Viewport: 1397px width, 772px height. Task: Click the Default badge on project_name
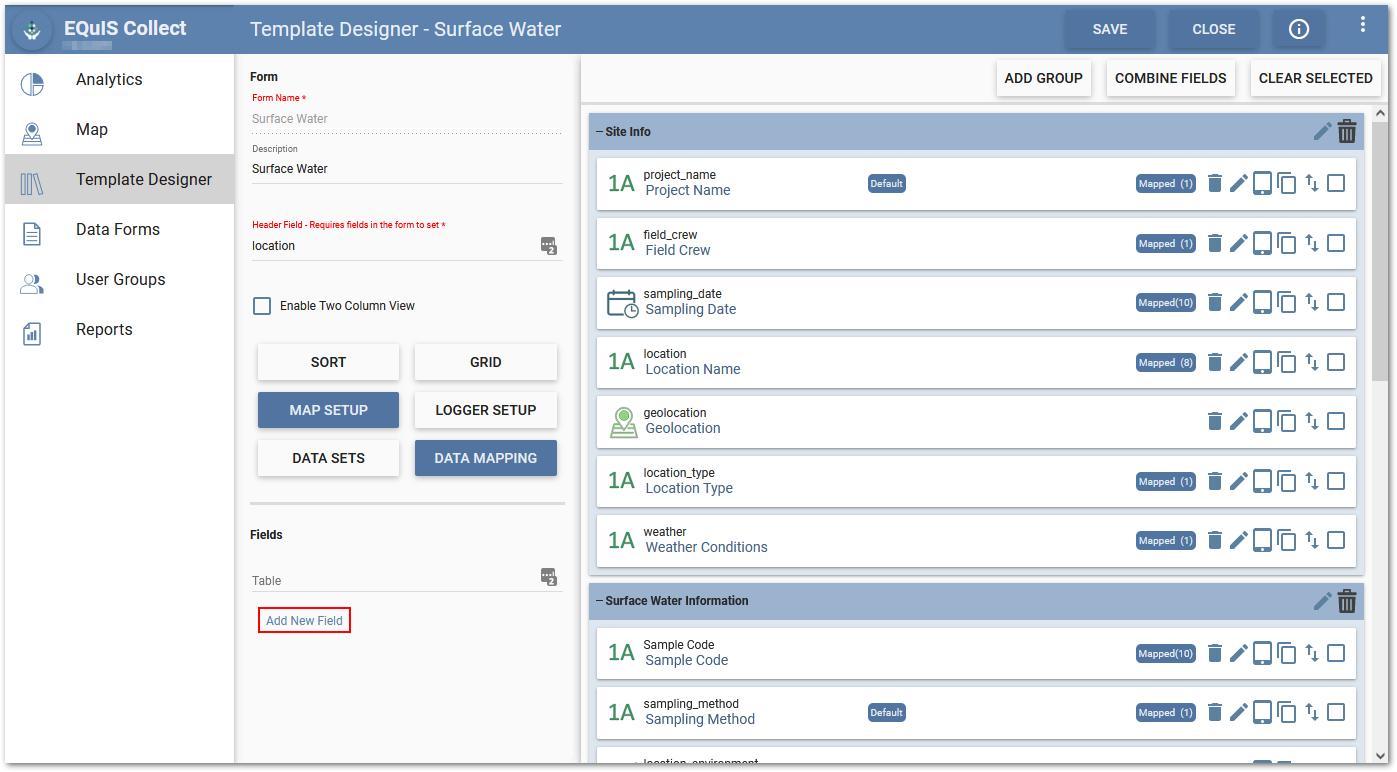click(x=886, y=183)
